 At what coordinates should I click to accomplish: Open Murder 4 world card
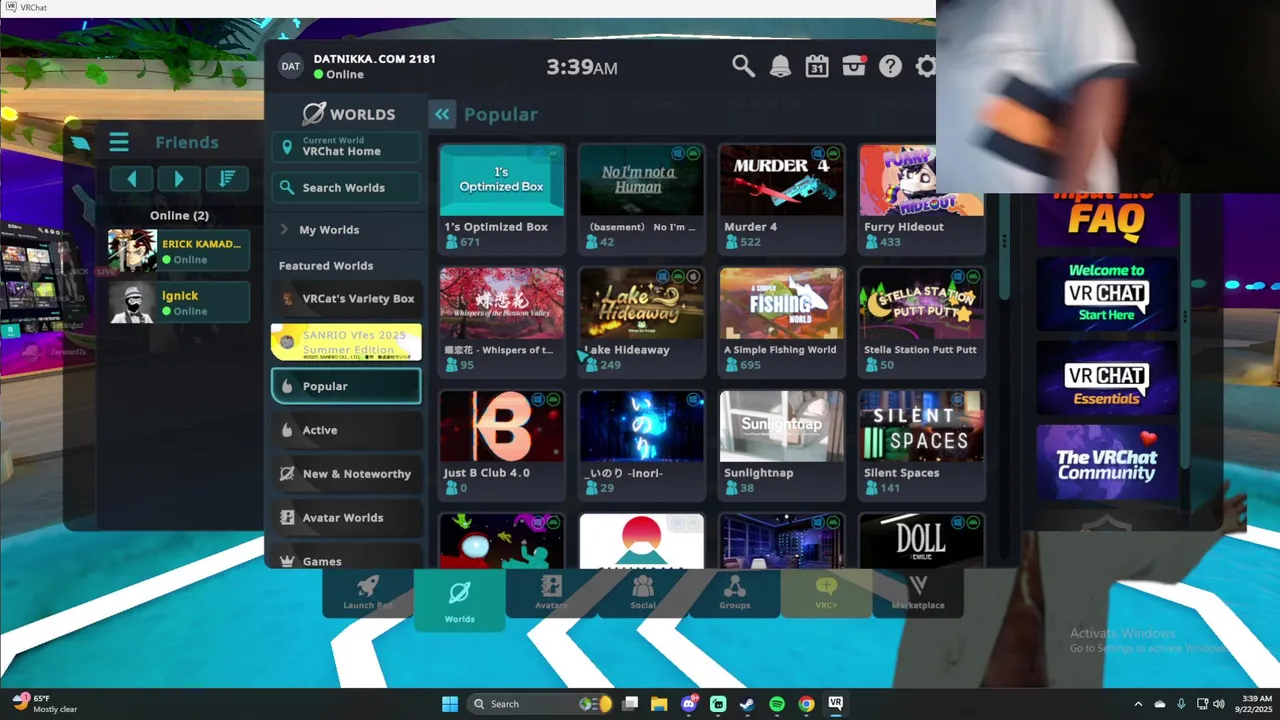(782, 198)
